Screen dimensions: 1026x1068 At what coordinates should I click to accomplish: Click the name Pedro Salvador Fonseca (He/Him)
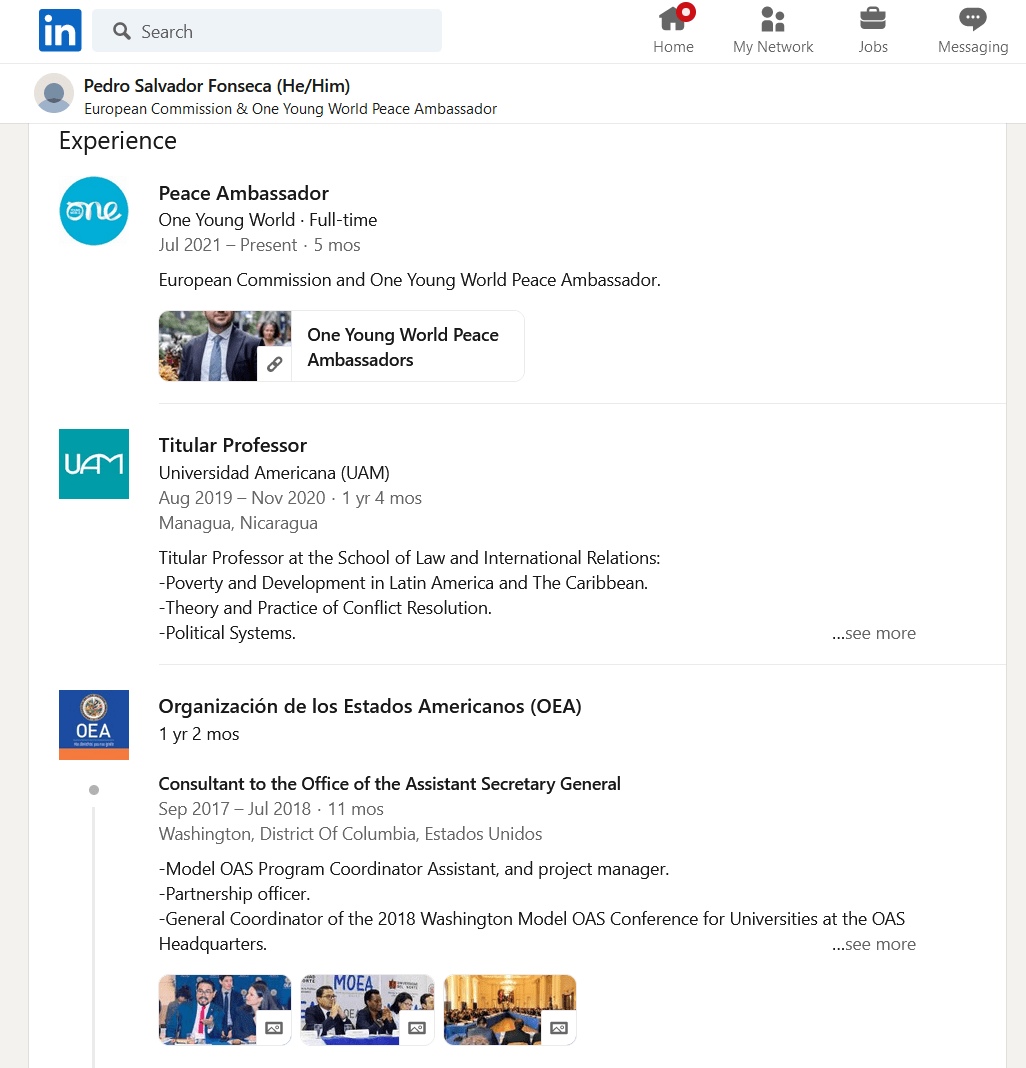(x=217, y=86)
